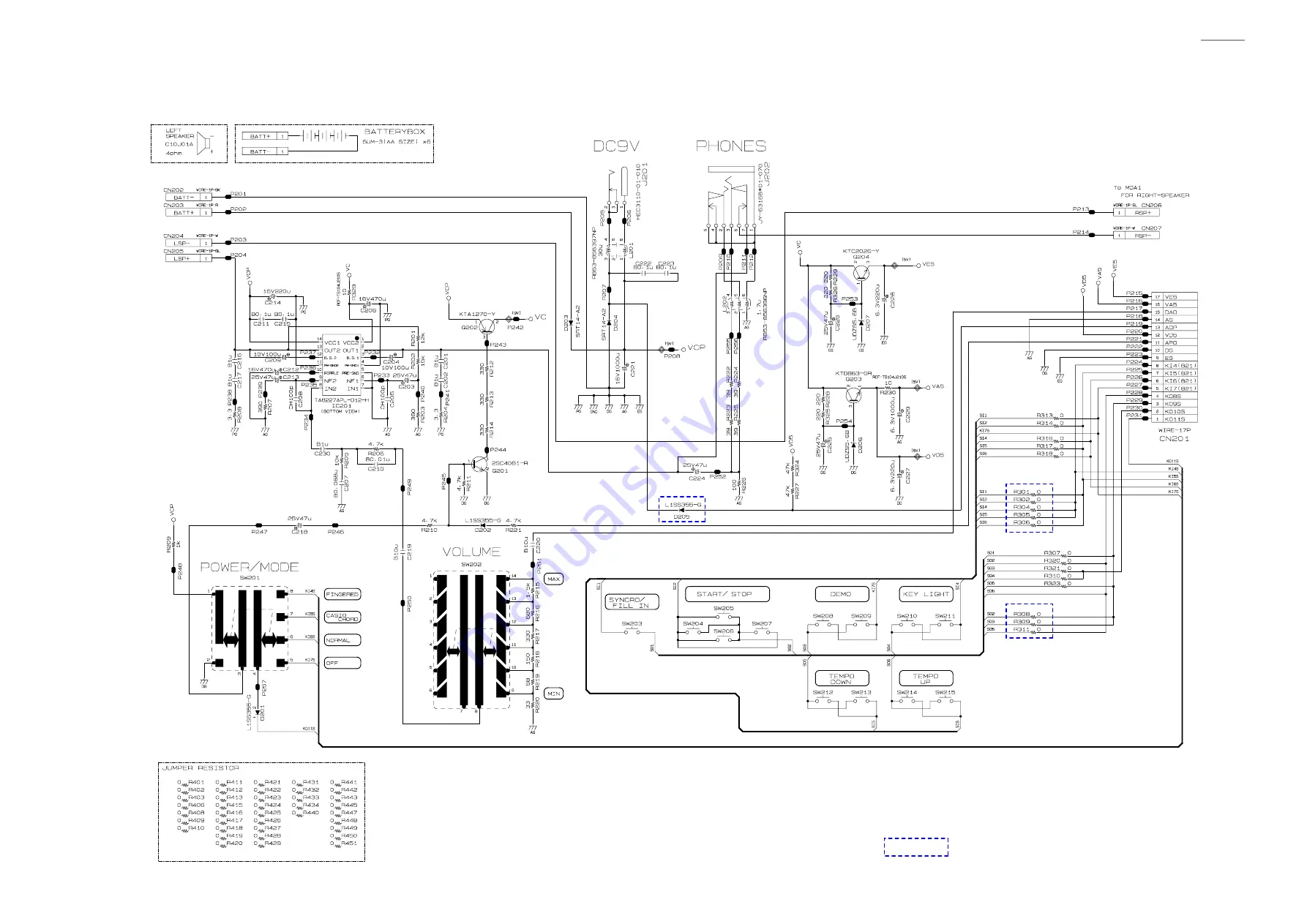Click the SW202 VOLUME slide switch
Viewport: 1307px width, 924px height.
point(471,640)
